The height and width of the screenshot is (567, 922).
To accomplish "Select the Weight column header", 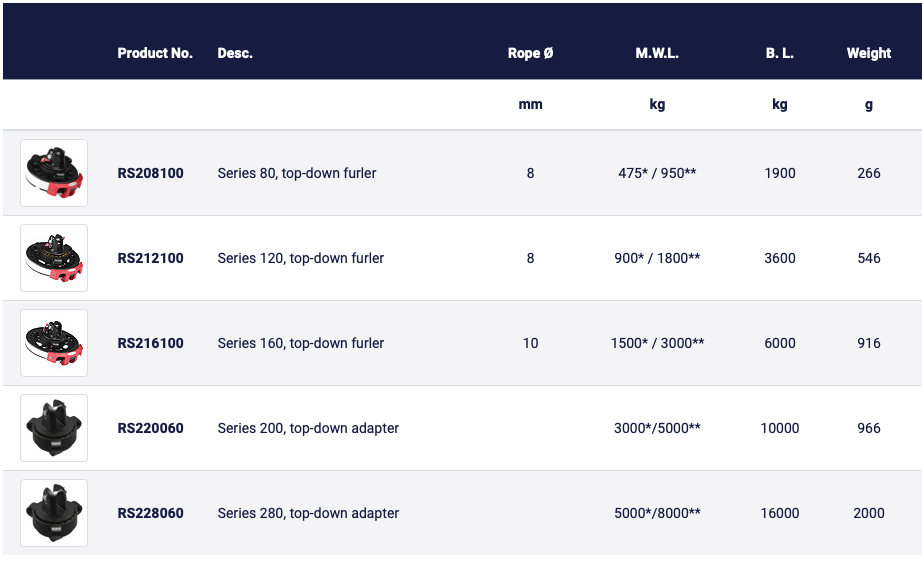I will click(x=868, y=53).
